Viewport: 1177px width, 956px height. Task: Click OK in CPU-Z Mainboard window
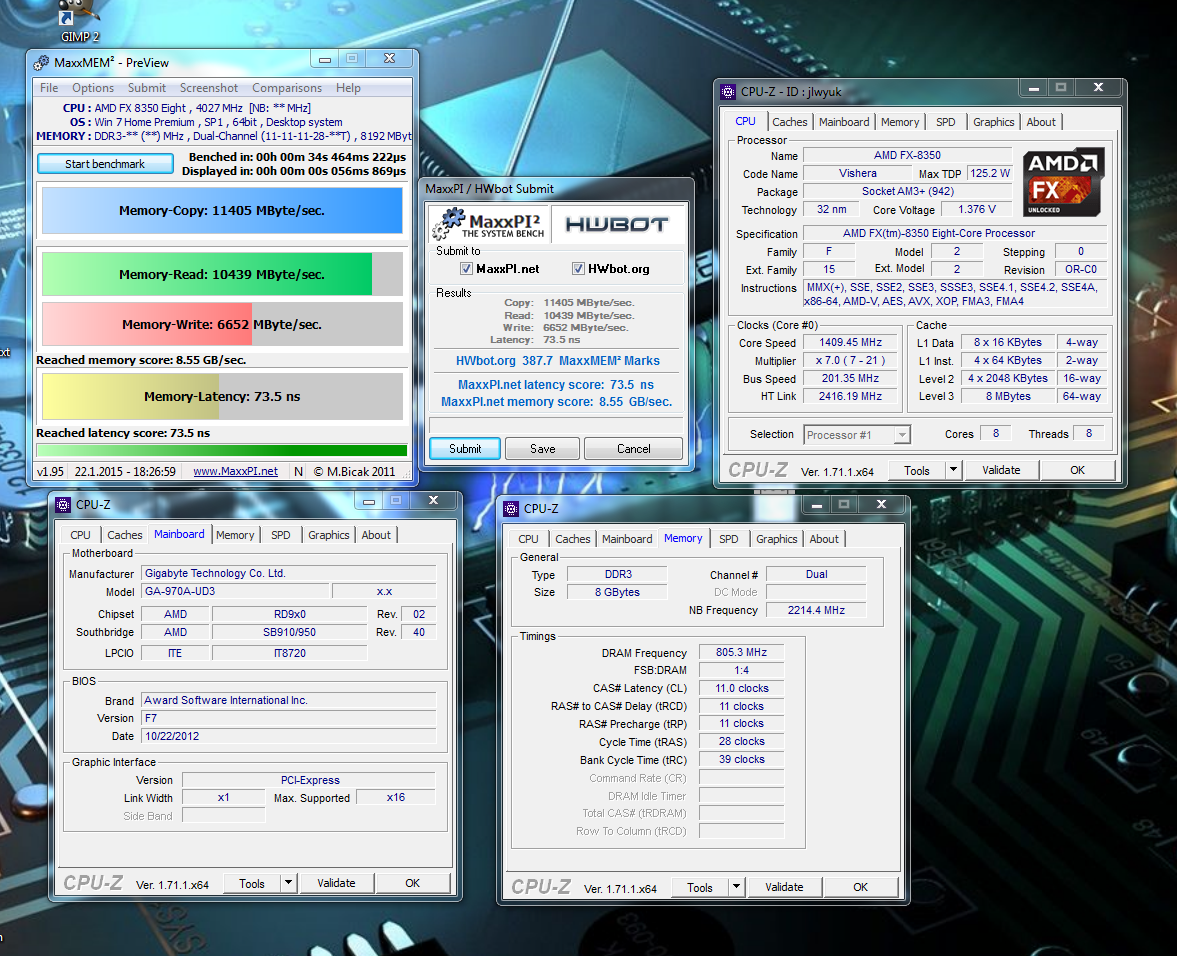[413, 883]
